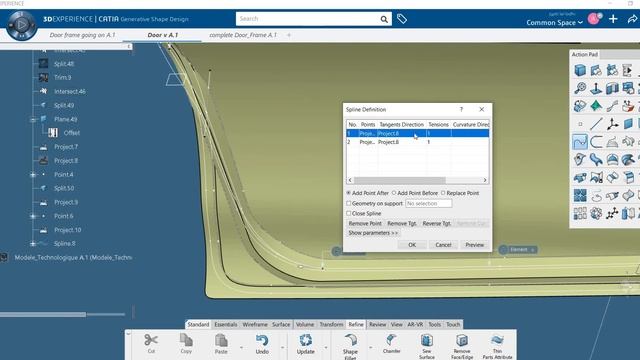Expand the Plane.49 tree node
This screenshot has height=360, width=640.
tap(33, 119)
